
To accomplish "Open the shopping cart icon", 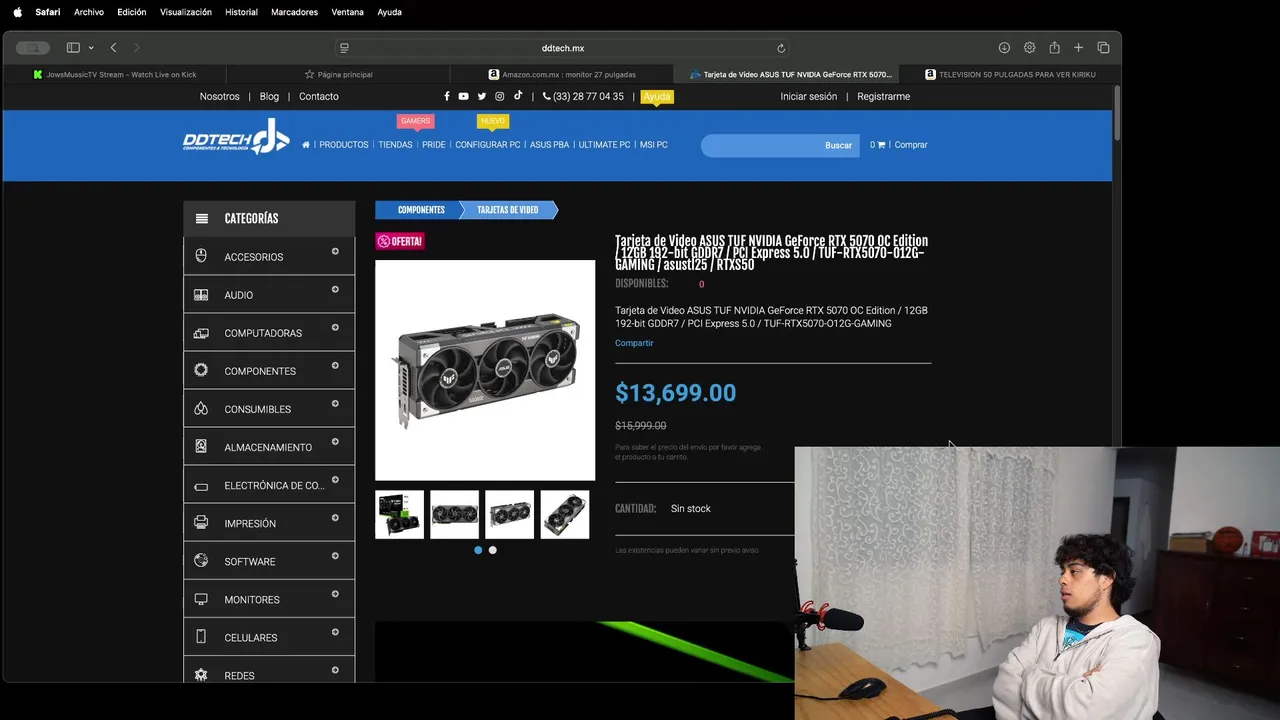I will [x=881, y=145].
